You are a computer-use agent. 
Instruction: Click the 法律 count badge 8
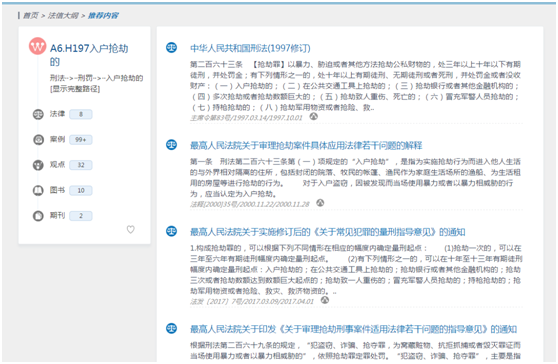(x=81, y=114)
